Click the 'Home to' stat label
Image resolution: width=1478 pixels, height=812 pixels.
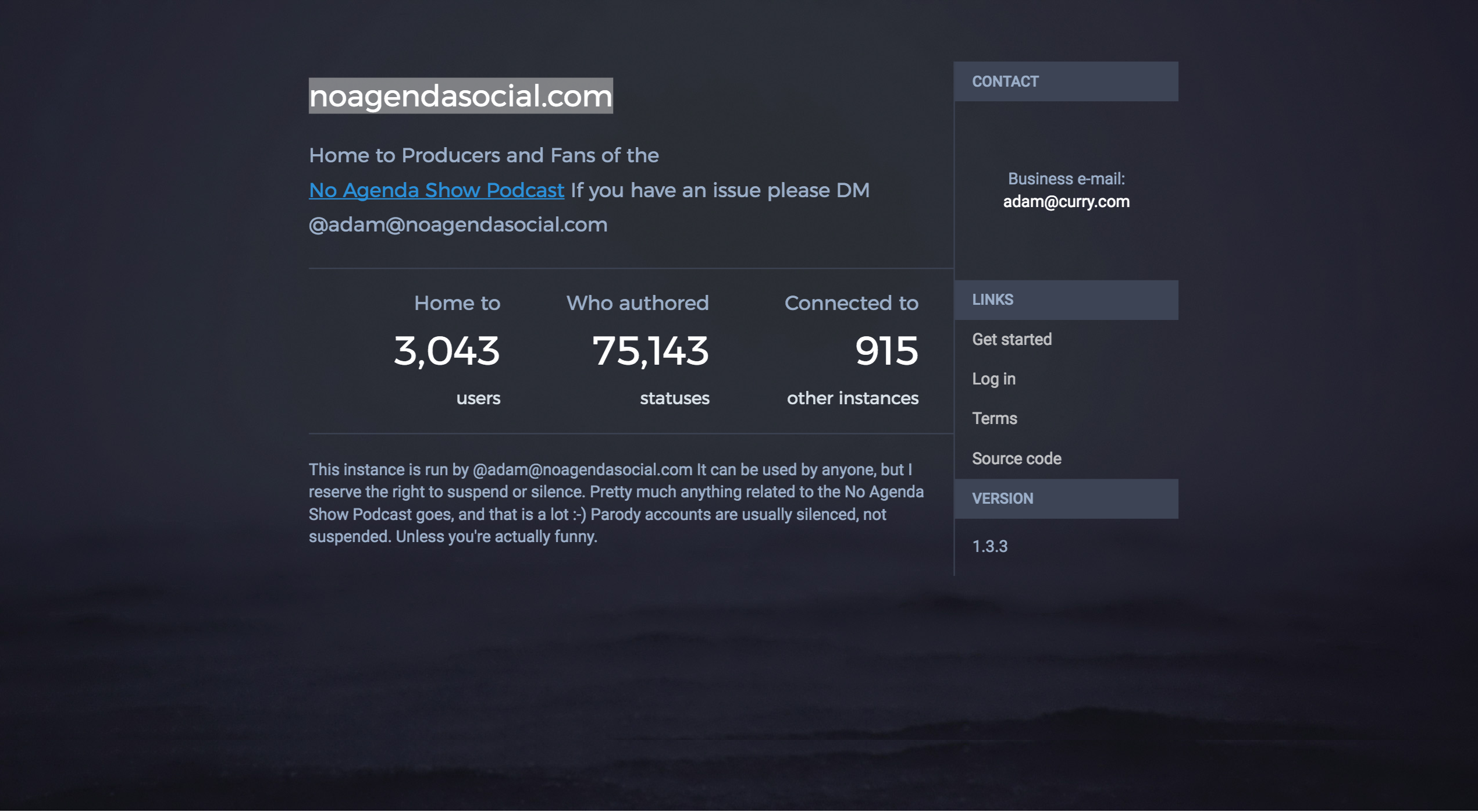tap(457, 303)
